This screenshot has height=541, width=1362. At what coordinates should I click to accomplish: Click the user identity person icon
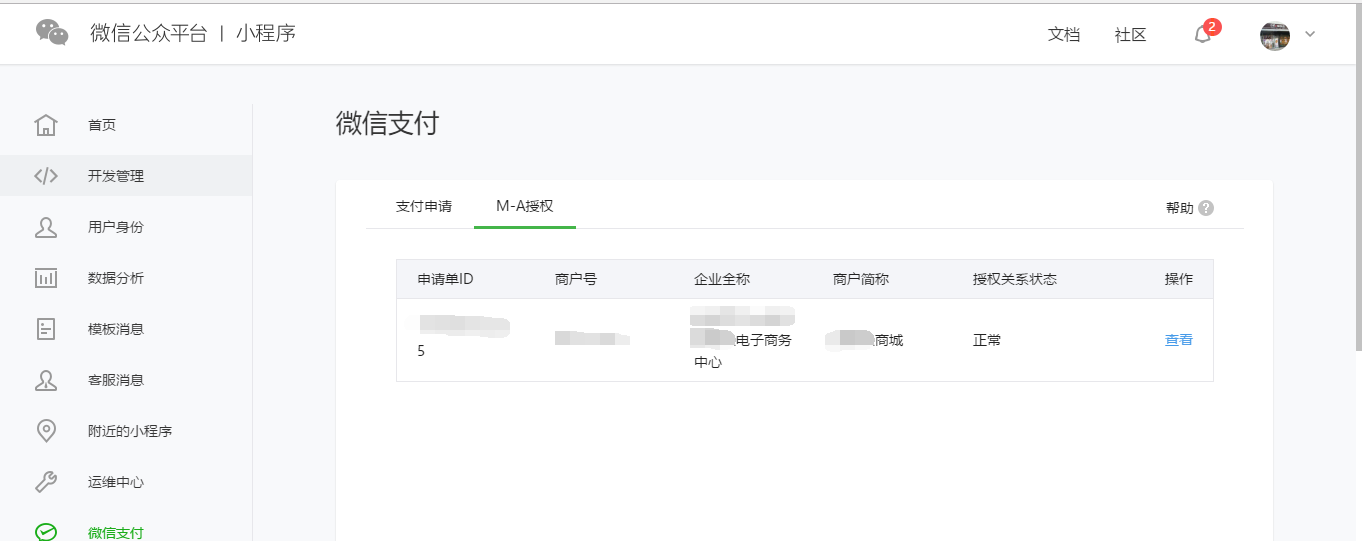(46, 227)
